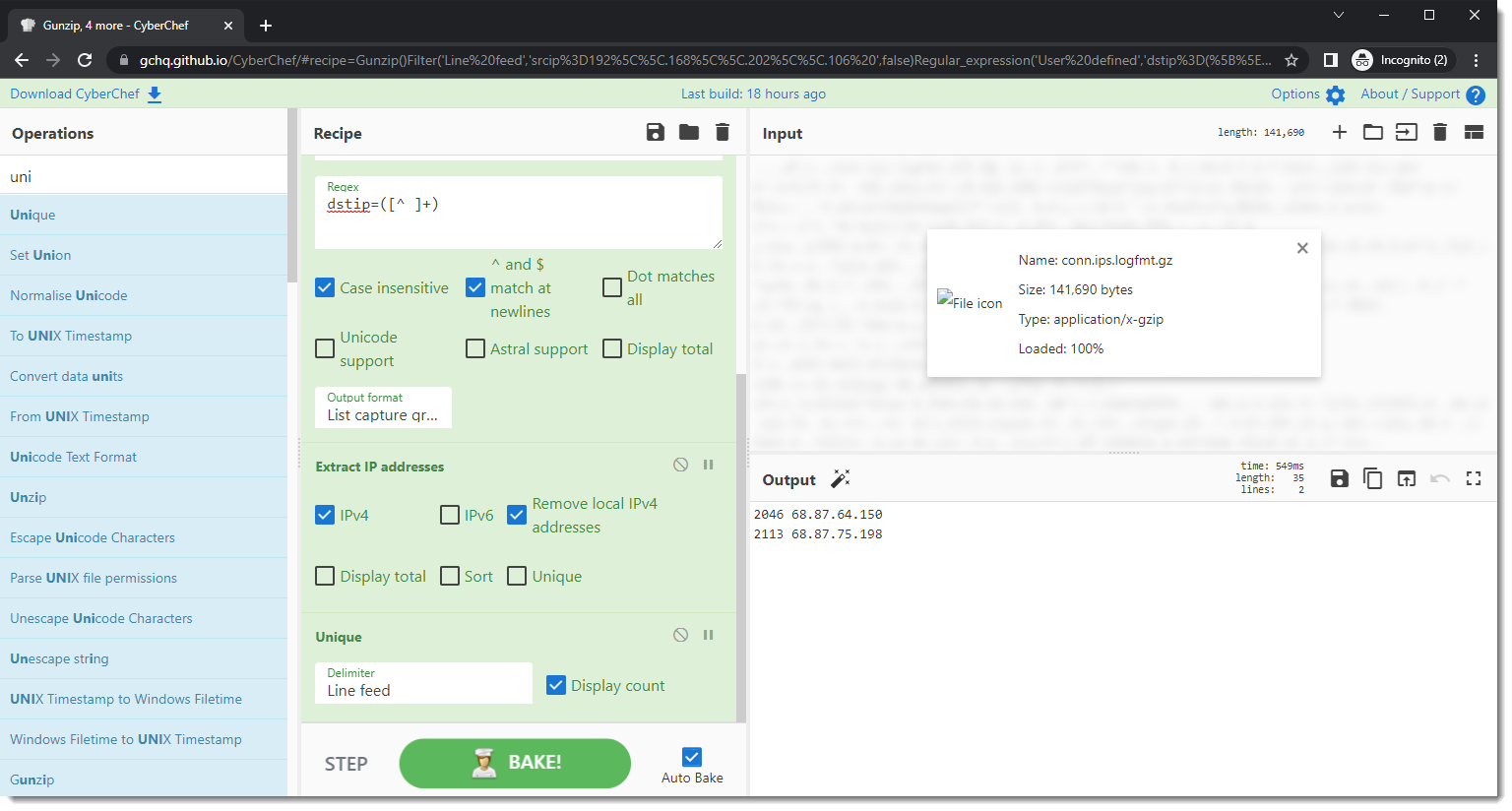Click the operations search field
This screenshot has width=1512, height=811.
[144, 176]
